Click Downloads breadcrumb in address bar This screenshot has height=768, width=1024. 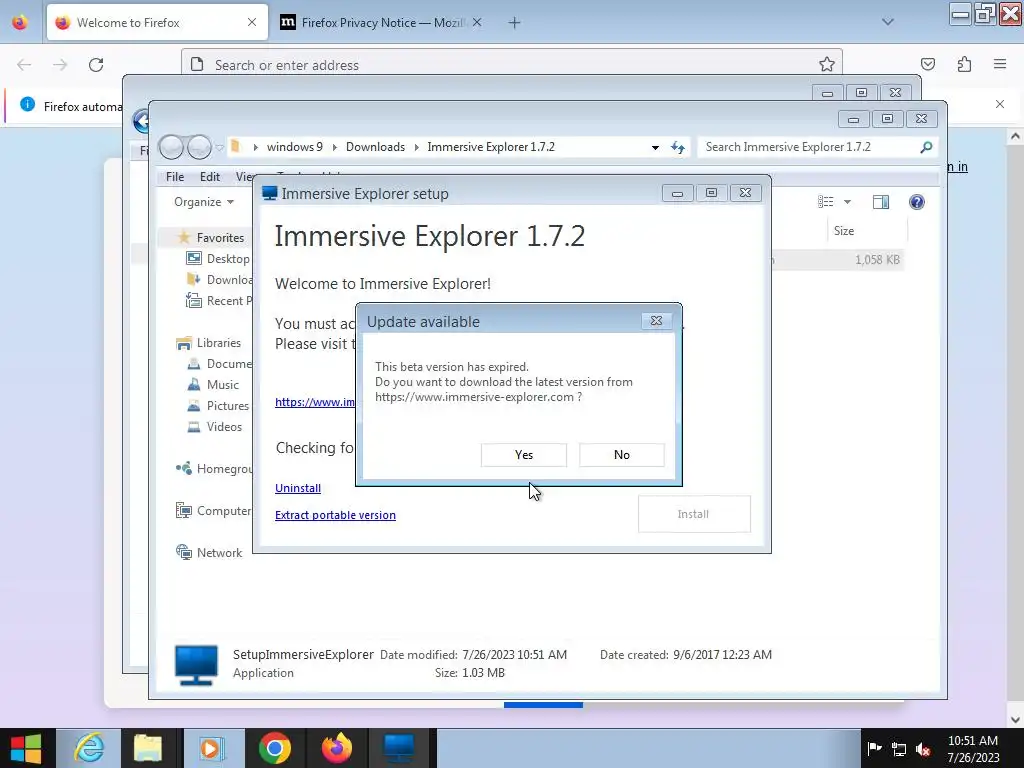click(x=376, y=147)
